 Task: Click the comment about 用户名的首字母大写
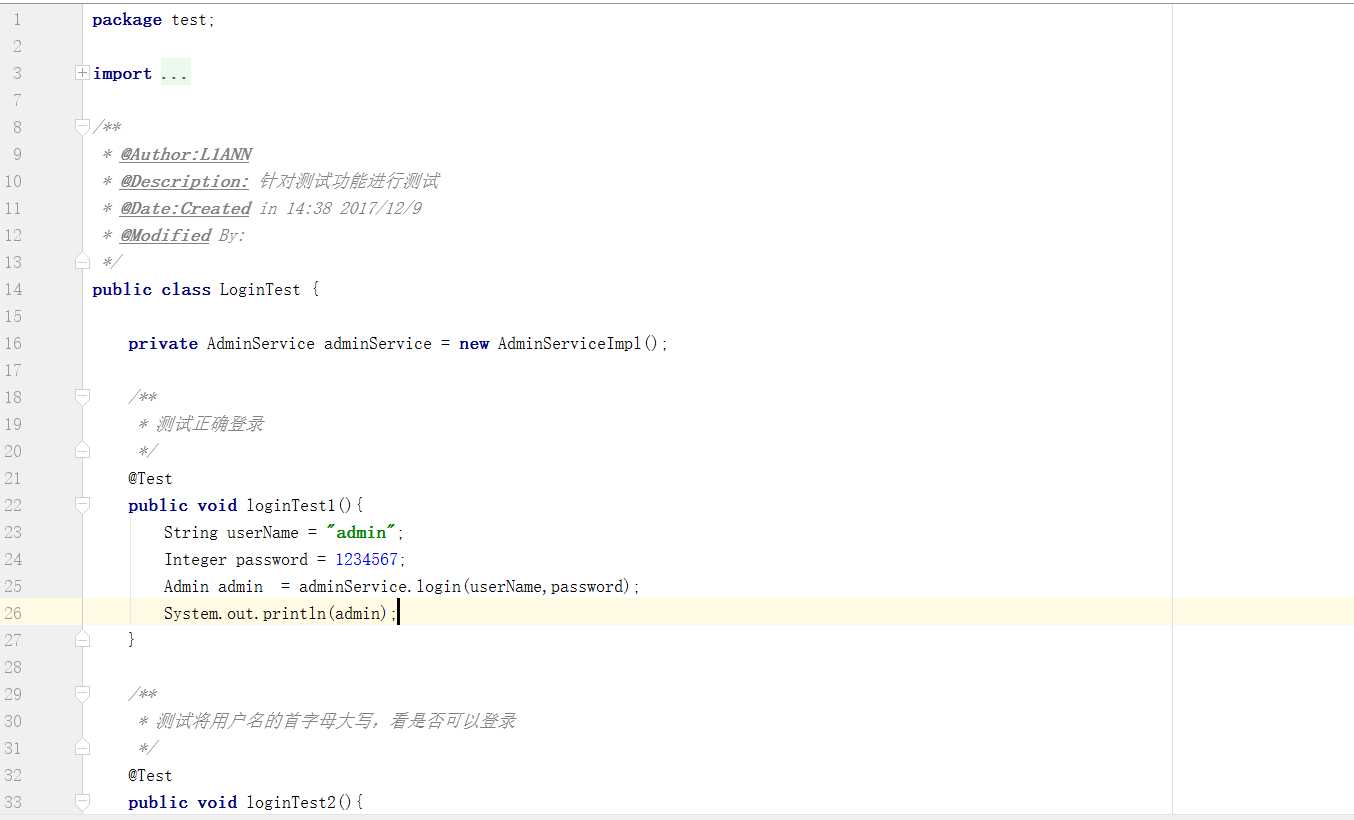click(336, 721)
